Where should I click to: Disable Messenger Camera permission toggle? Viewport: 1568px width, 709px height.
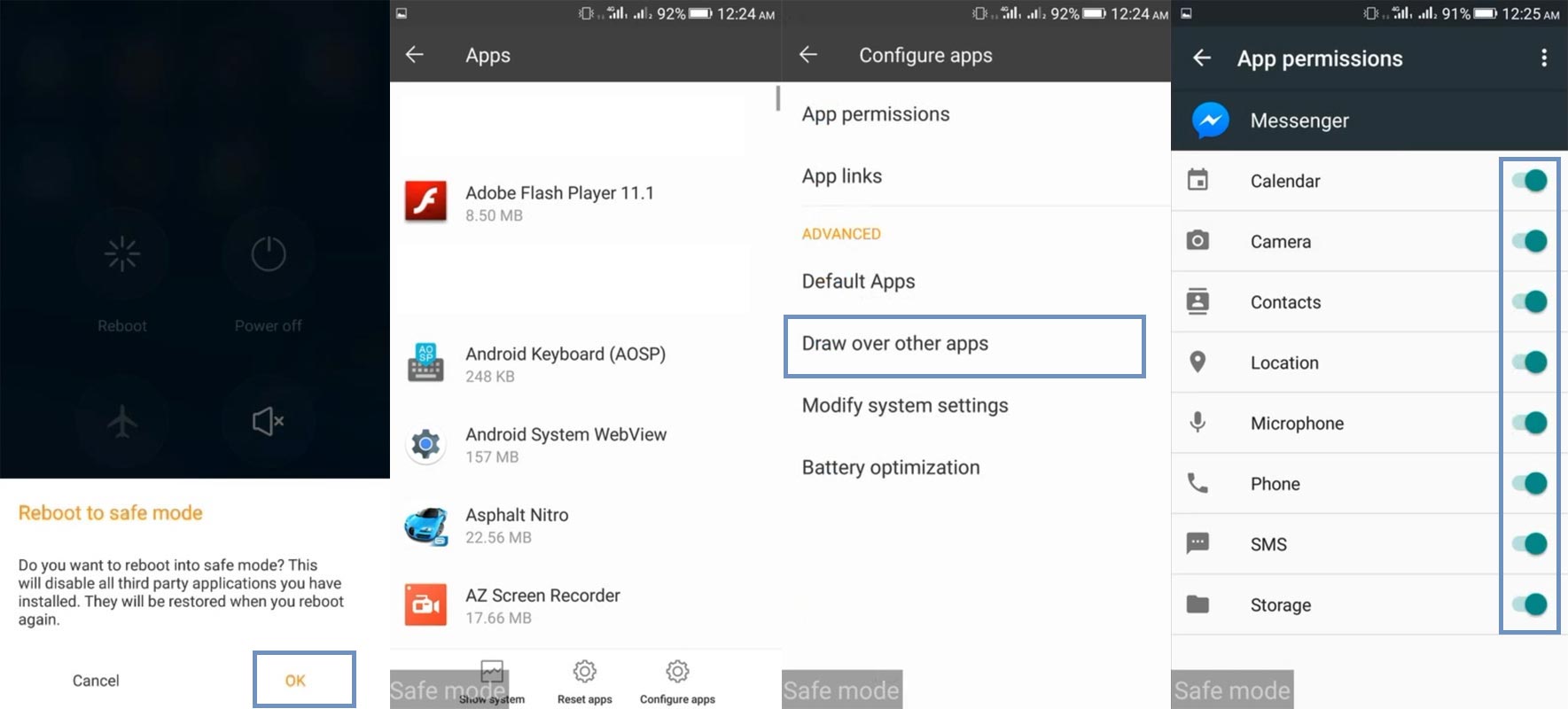pos(1529,241)
